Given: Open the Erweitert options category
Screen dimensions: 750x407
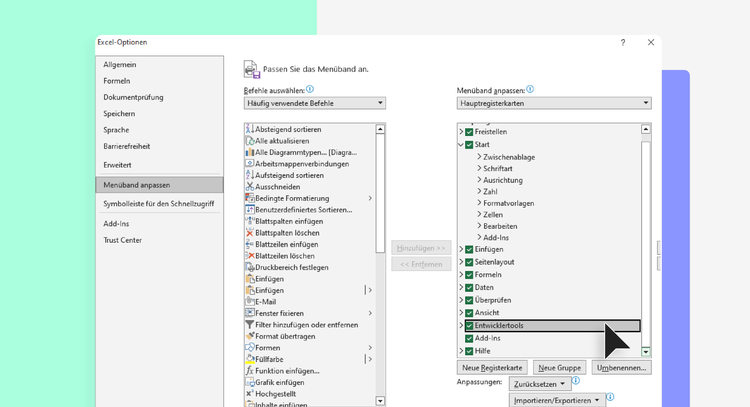Looking at the screenshot, I should (x=117, y=165).
